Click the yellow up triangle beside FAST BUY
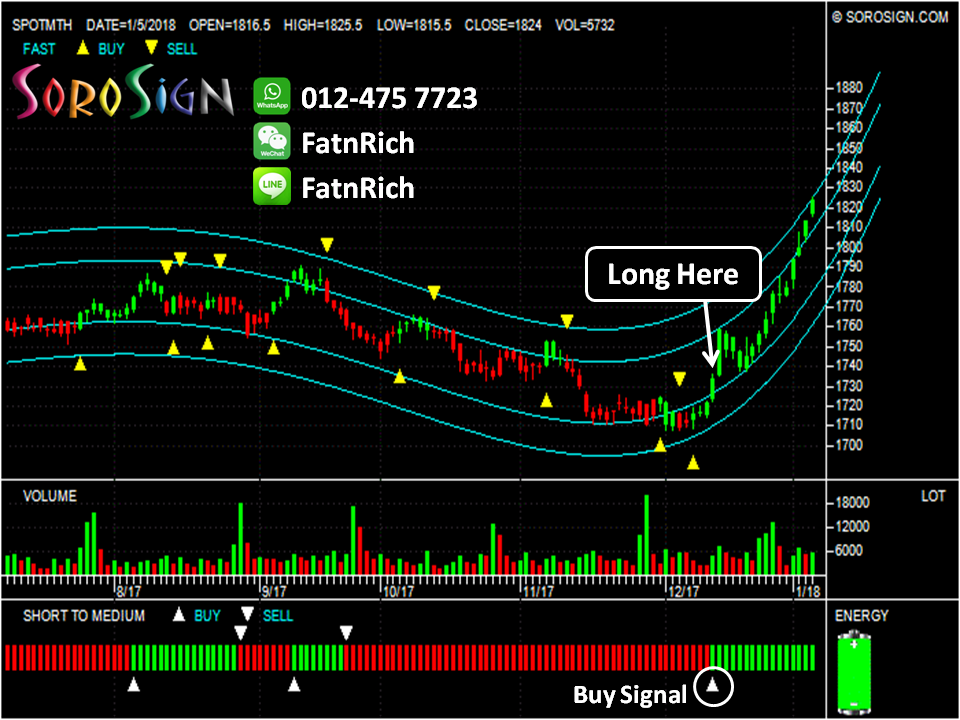Viewport: 960px width, 720px height. tap(83, 48)
